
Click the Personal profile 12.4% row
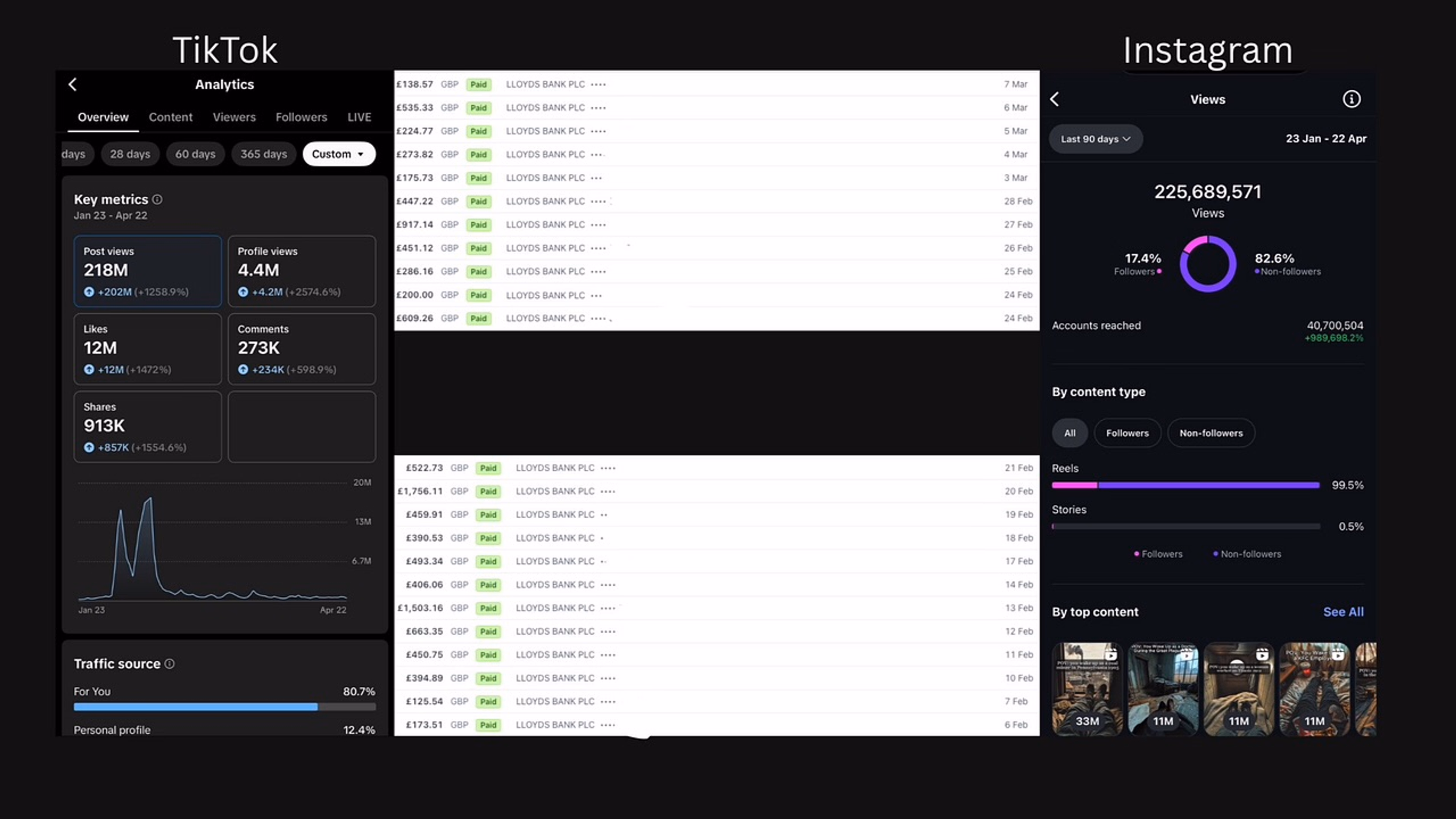[224, 730]
